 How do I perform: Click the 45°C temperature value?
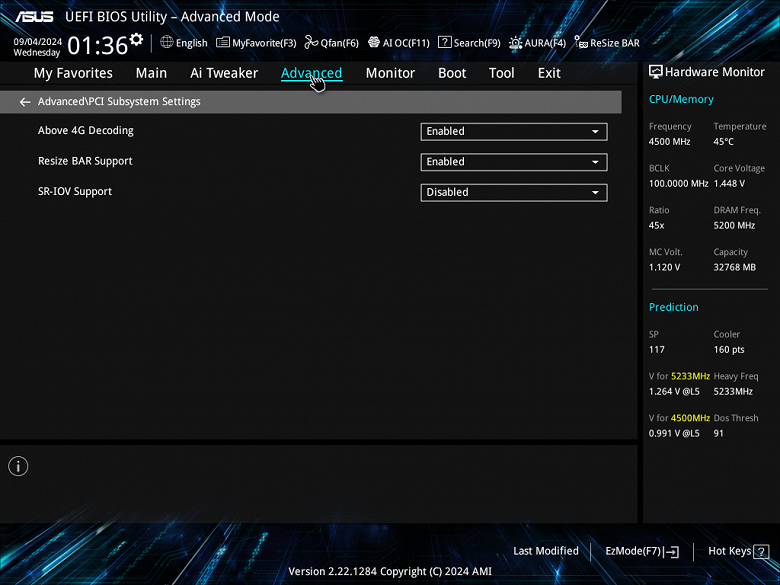(x=723, y=142)
